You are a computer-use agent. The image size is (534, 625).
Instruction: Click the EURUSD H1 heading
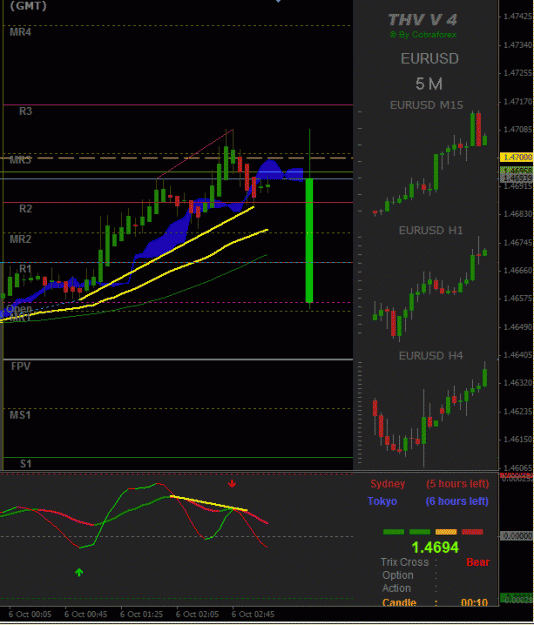(x=431, y=230)
